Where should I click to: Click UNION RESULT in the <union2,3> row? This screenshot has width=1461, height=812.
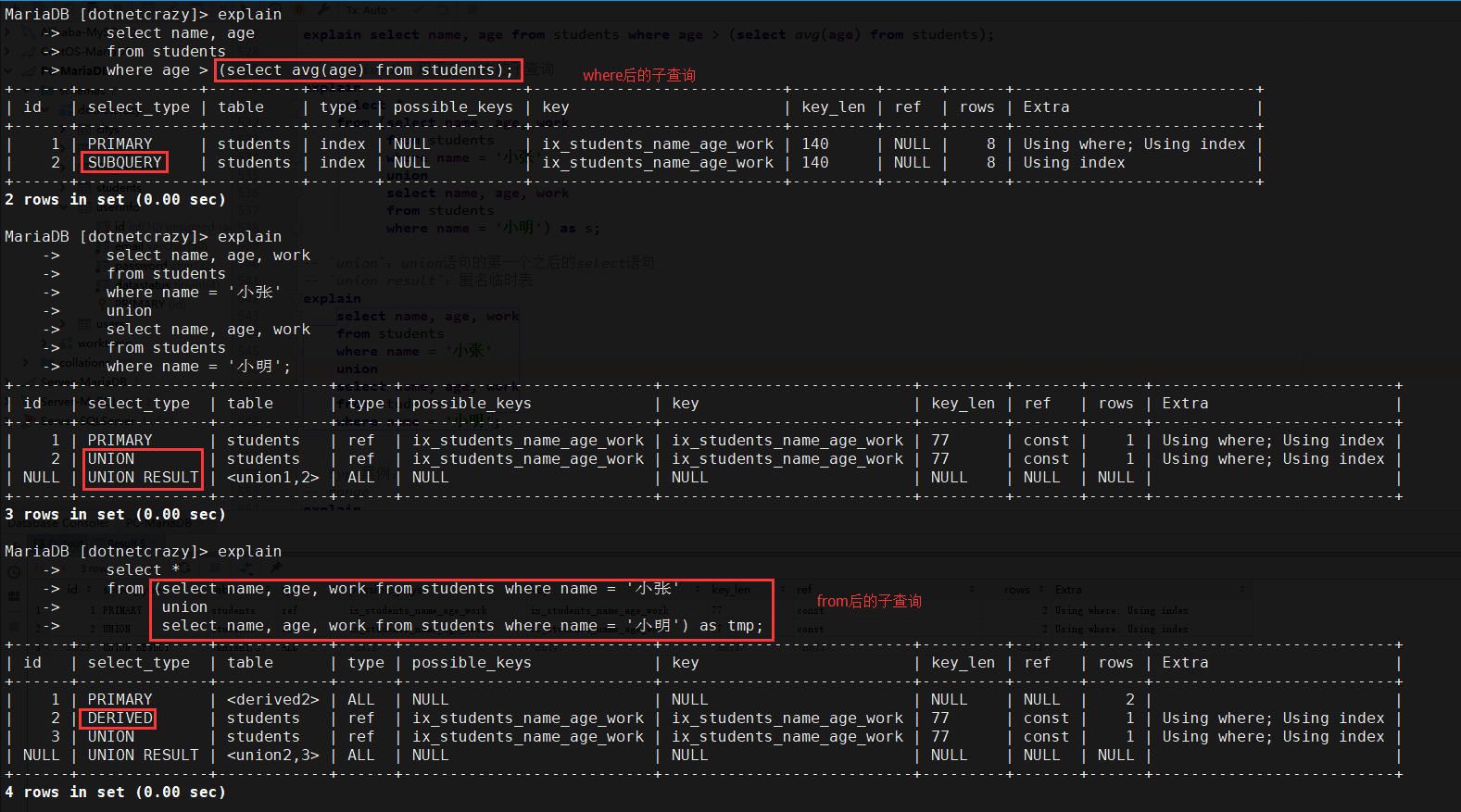coord(143,756)
